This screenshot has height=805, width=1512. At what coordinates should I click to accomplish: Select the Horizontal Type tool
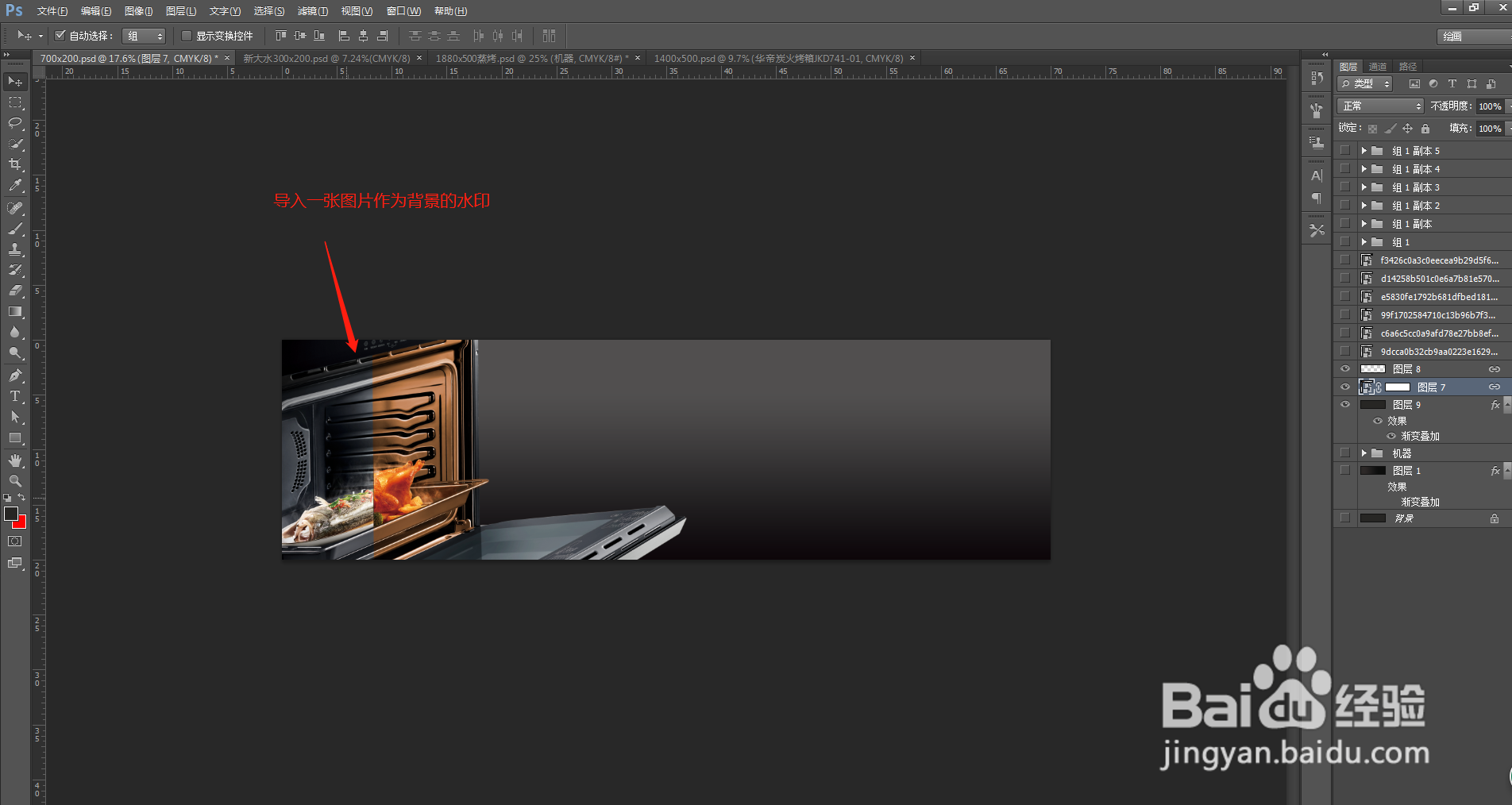pos(15,396)
